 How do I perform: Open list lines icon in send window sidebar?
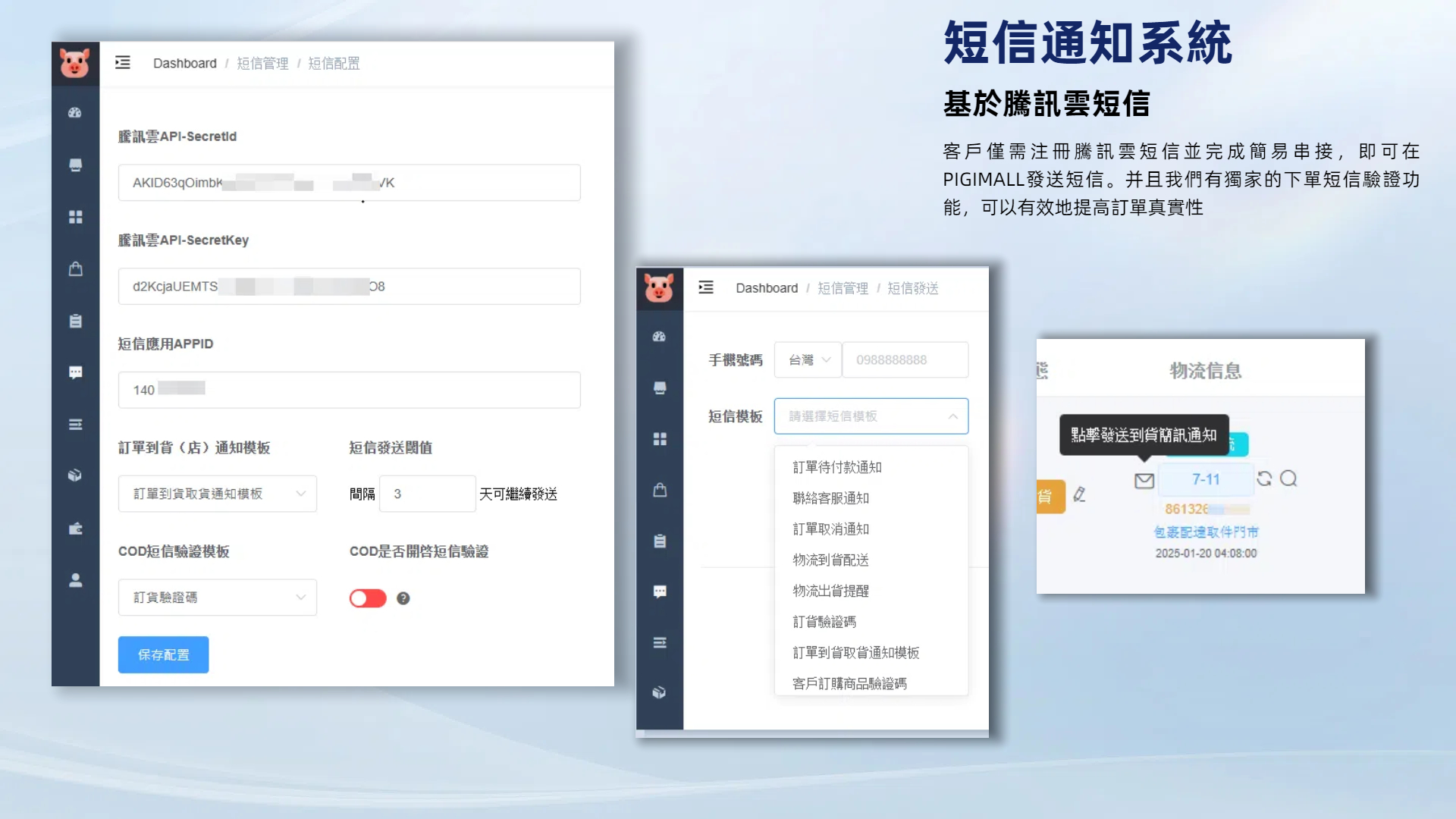(660, 643)
